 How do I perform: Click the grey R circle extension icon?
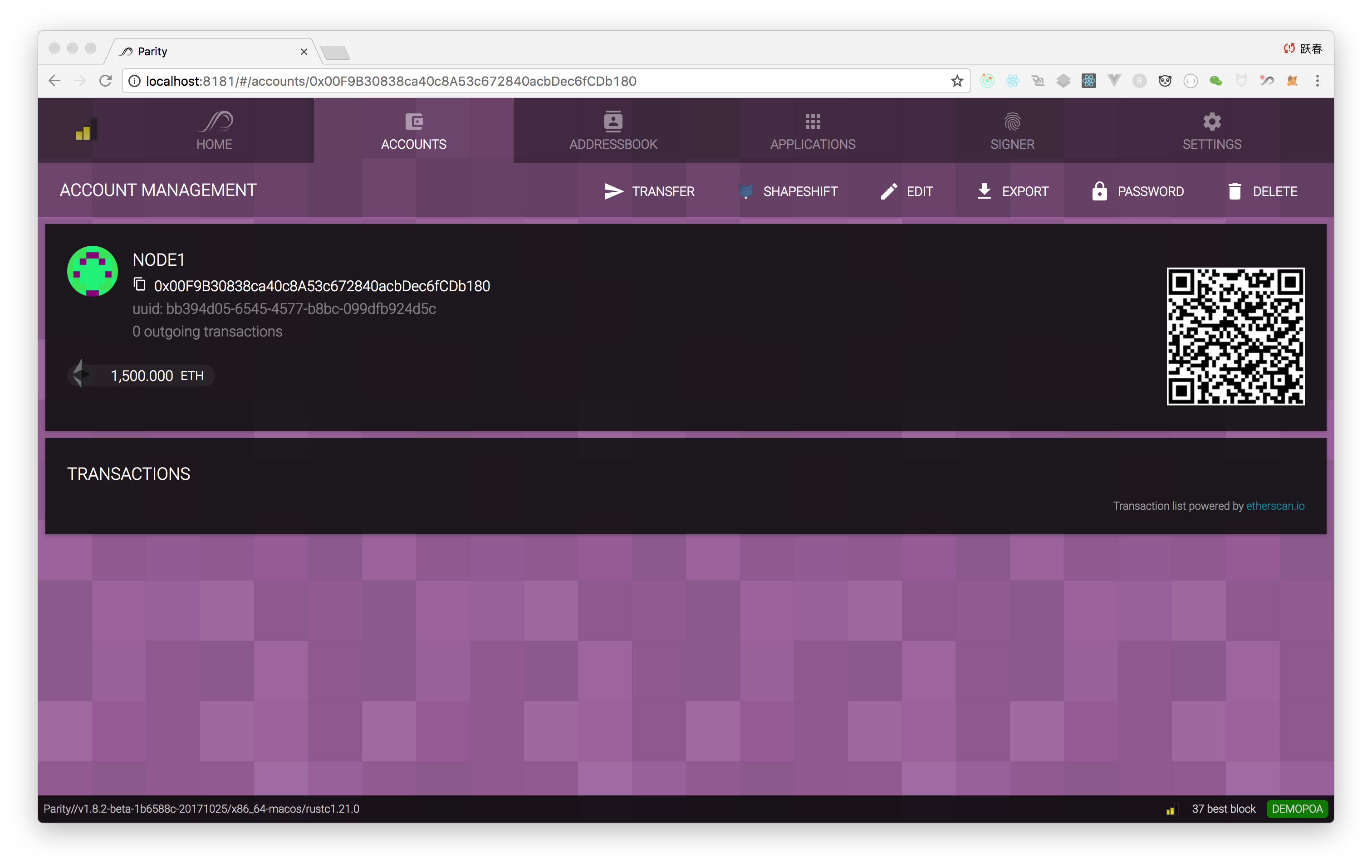coord(1140,81)
